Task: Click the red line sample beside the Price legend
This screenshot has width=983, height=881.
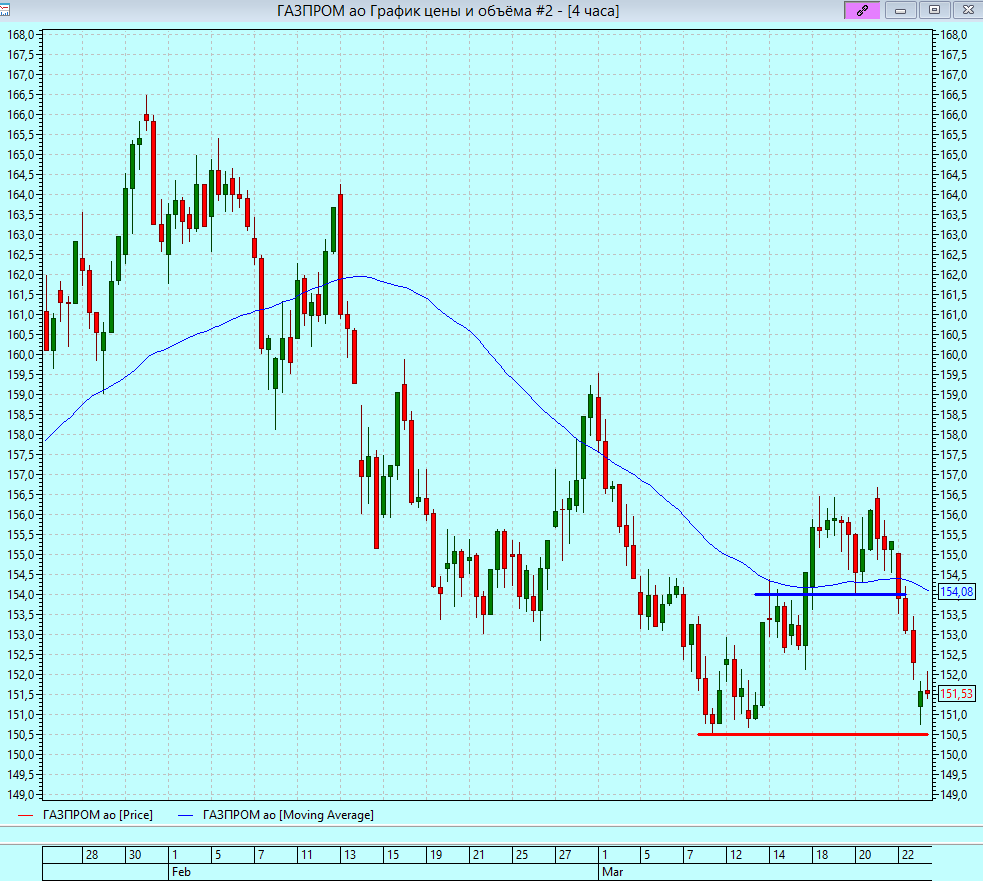Action: [x=25, y=816]
